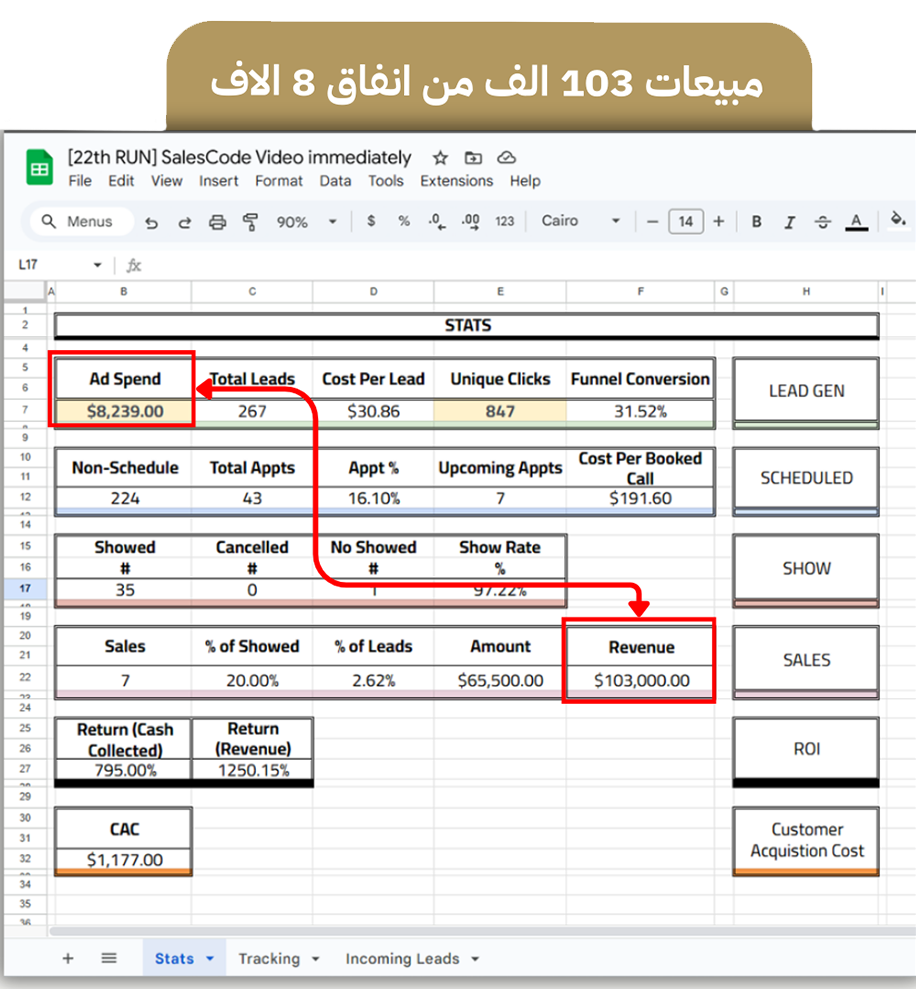This screenshot has height=989, width=916.
Task: Click the font size 14 field
Action: point(685,222)
